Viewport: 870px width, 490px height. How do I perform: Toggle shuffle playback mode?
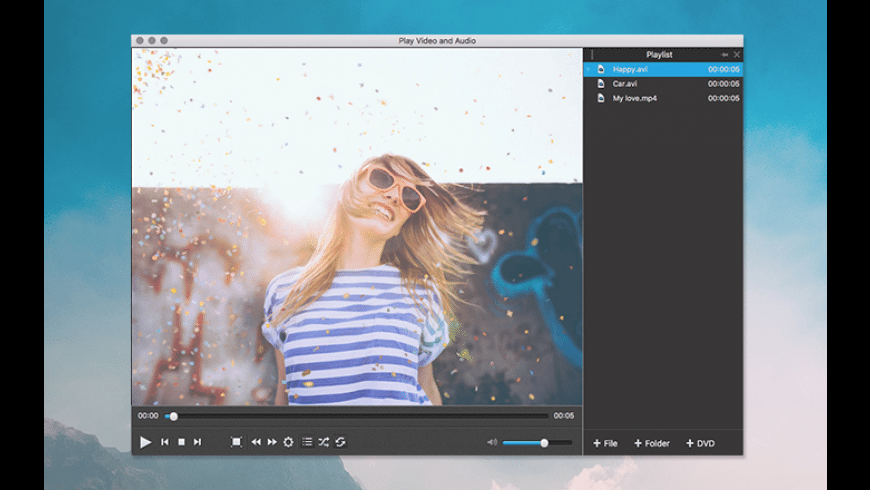click(x=324, y=442)
